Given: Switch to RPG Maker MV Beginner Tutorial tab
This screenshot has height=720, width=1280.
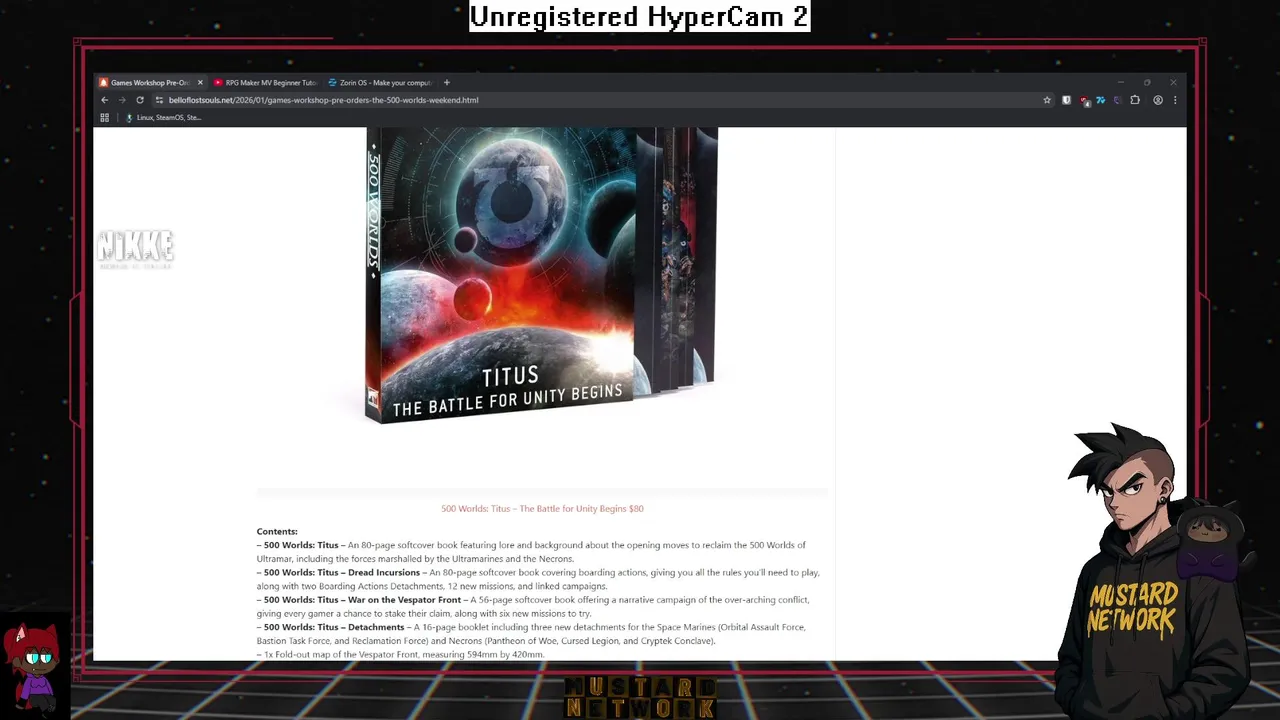Looking at the screenshot, I should point(265,83).
